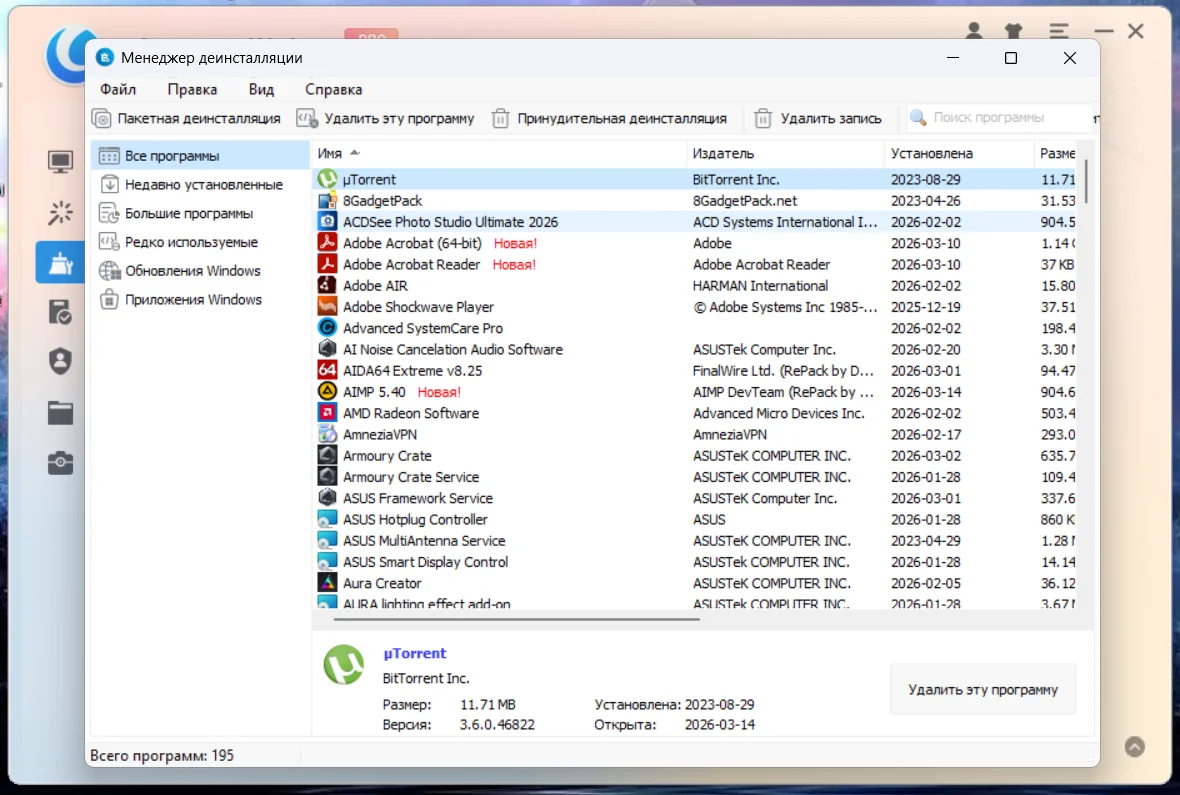This screenshot has width=1180, height=795.
Task: Click the horizontal scrollbar under program list
Action: (515, 619)
